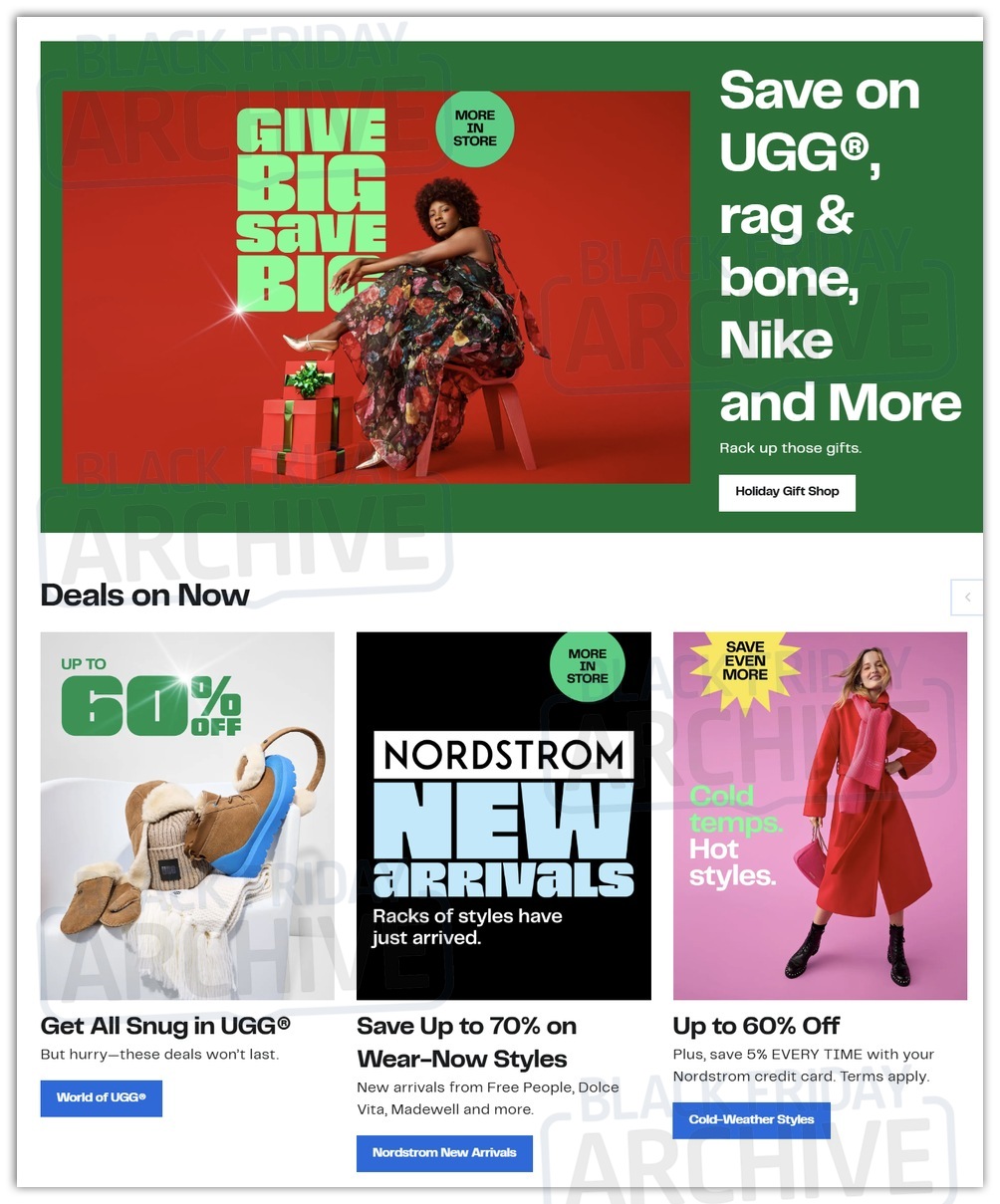Click the More In Store badge on New Arrivals tile

(587, 666)
